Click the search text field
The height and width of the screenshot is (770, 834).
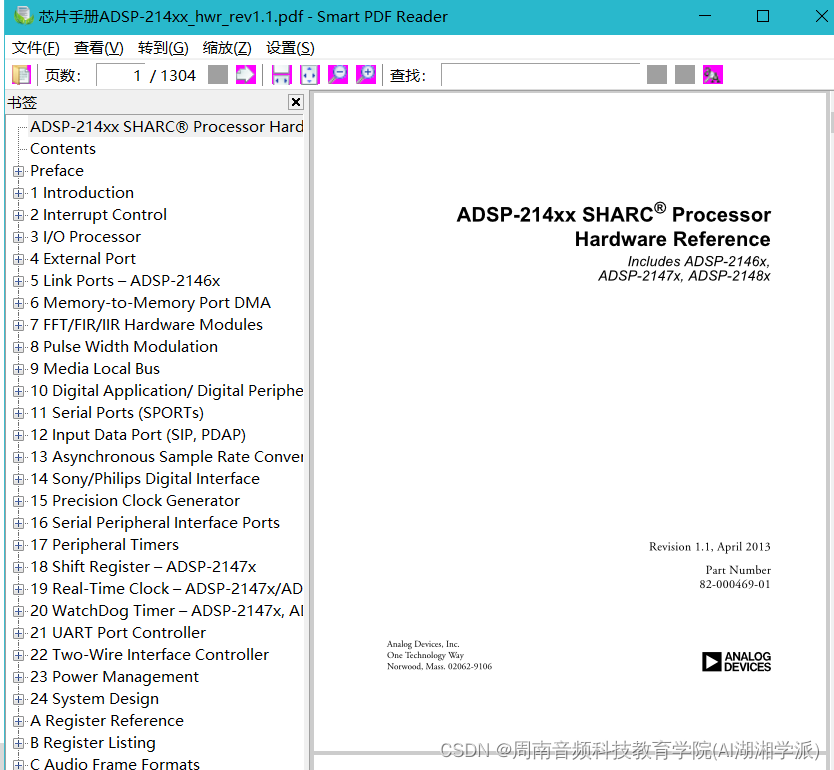point(540,75)
